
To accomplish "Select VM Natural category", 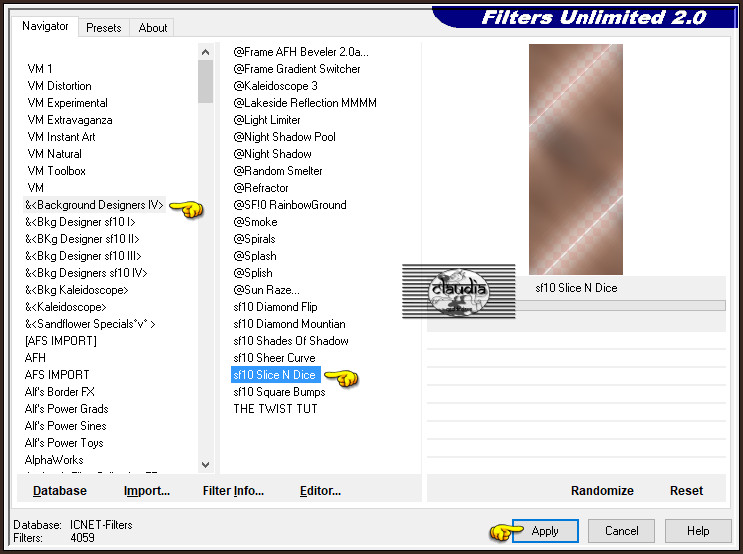I will coord(54,154).
